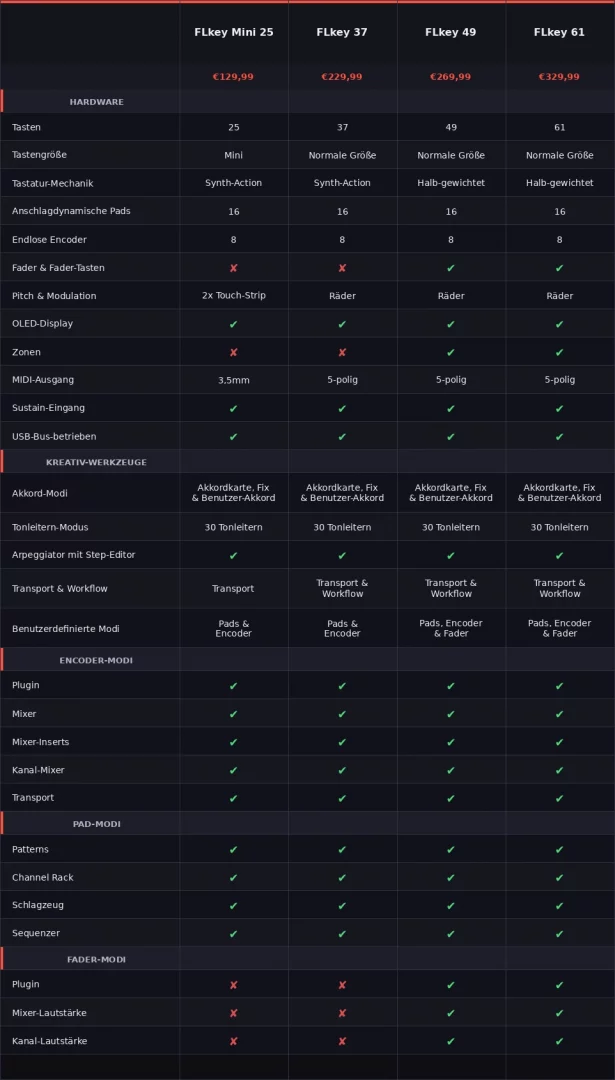Viewport: 615px width, 1080px height.
Task: Click Pads, Encoder & Fader under FLkey 61
Action: click(559, 628)
